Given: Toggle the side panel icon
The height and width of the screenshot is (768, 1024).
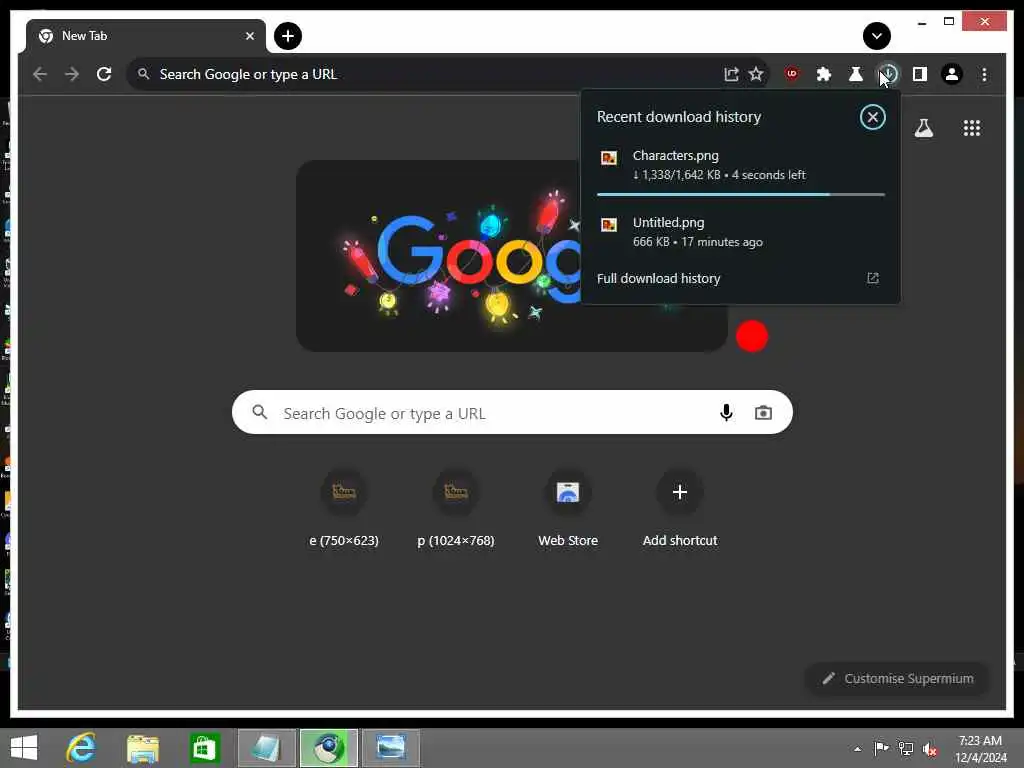Looking at the screenshot, I should click(x=920, y=74).
